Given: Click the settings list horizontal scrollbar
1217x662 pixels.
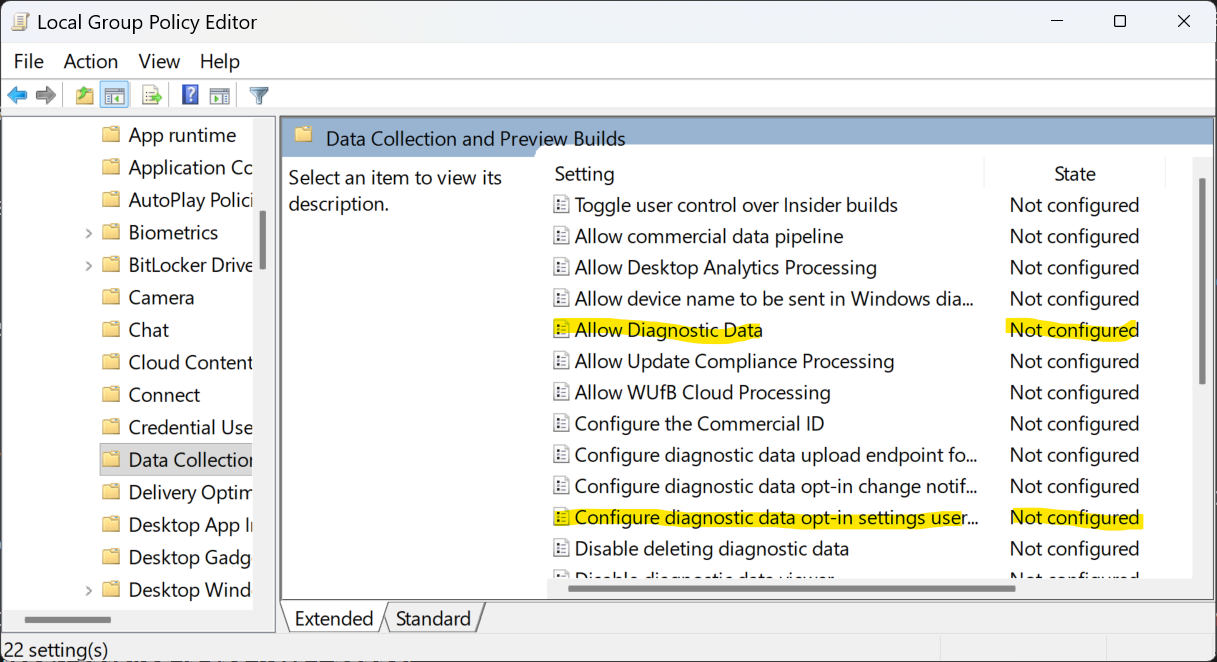Looking at the screenshot, I should pyautogui.click(x=791, y=589).
